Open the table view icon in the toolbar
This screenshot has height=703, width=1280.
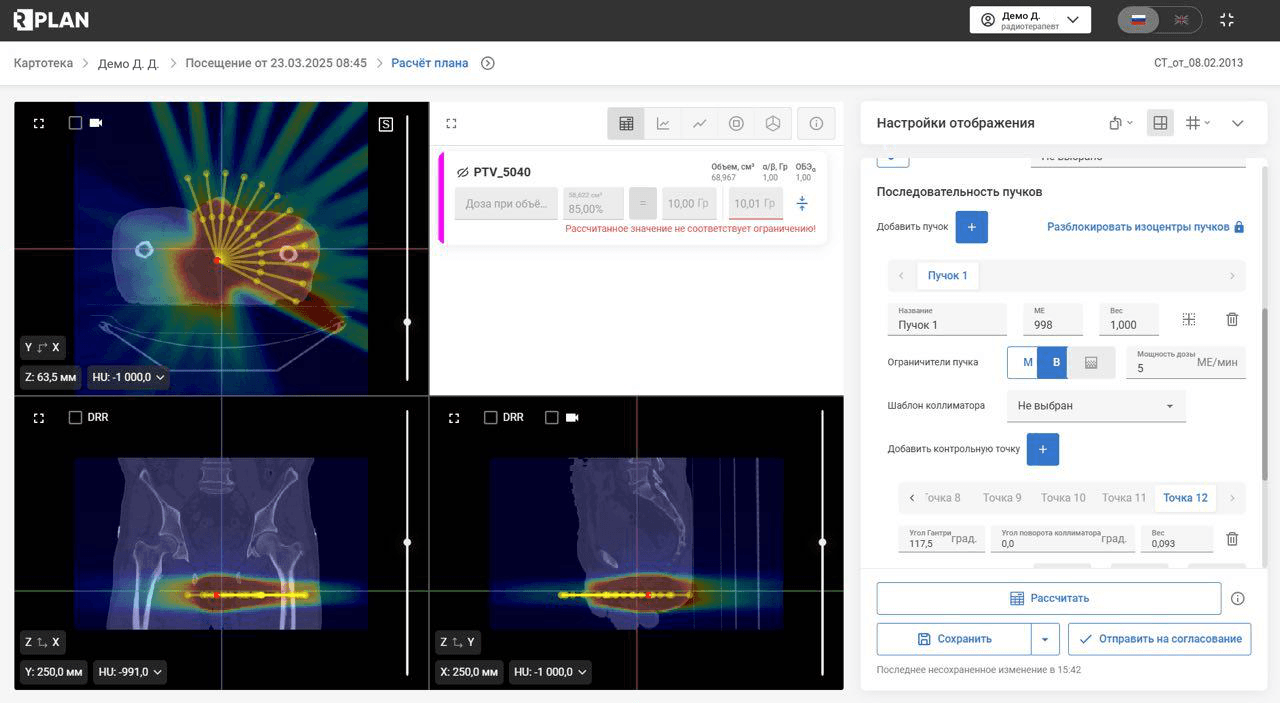tap(626, 123)
